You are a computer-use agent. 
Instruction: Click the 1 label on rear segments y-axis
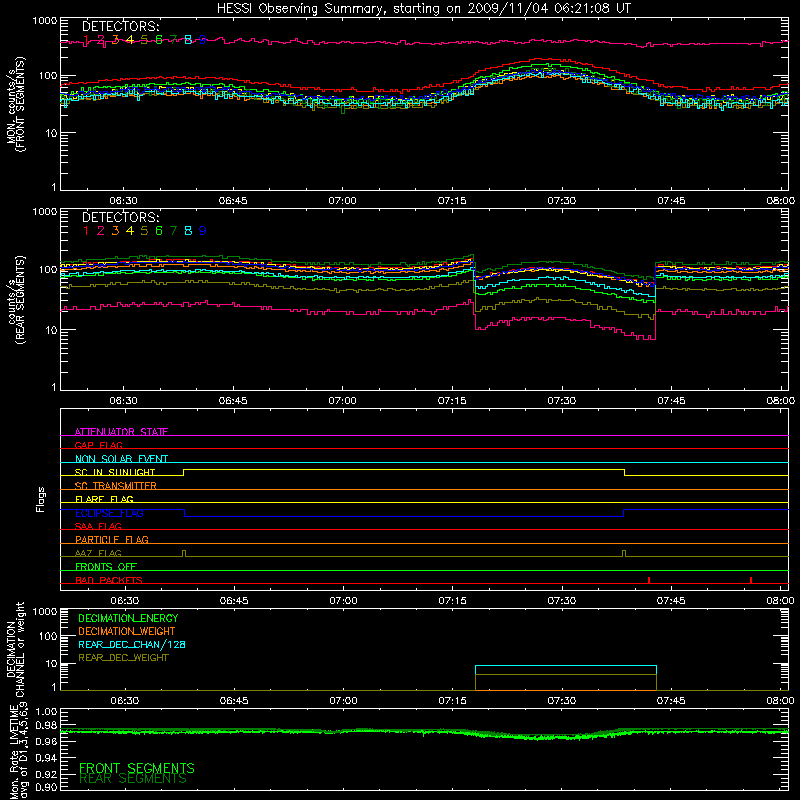[x=54, y=387]
